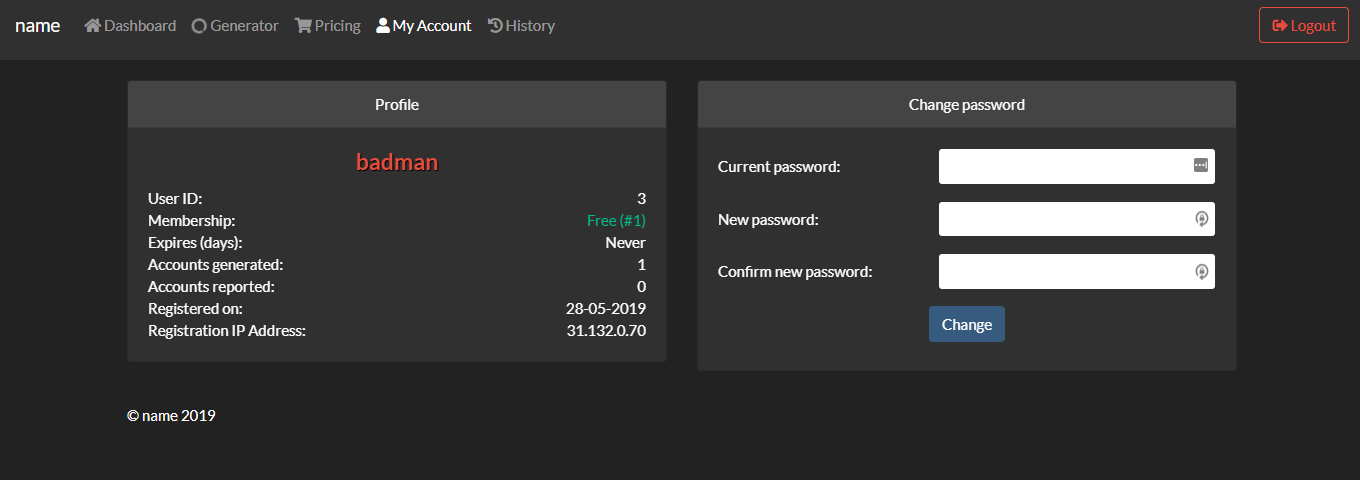This screenshot has width=1360, height=480.
Task: Click password manager icon in Current password field
Action: pyautogui.click(x=1201, y=165)
